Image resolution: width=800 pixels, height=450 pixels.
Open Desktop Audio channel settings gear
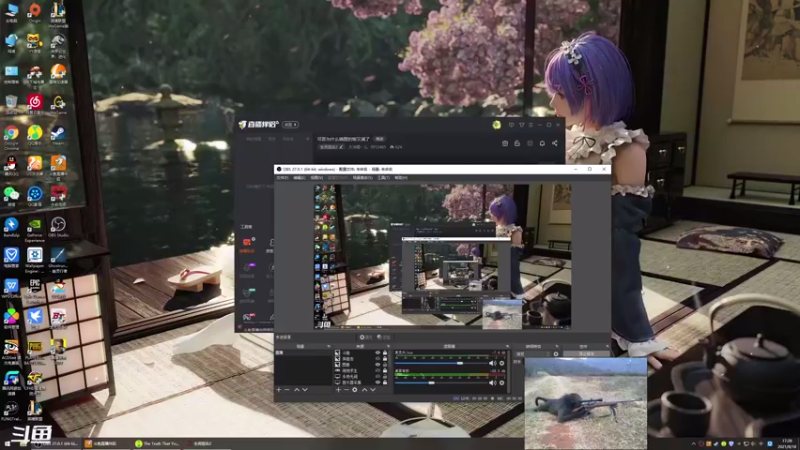(502, 383)
